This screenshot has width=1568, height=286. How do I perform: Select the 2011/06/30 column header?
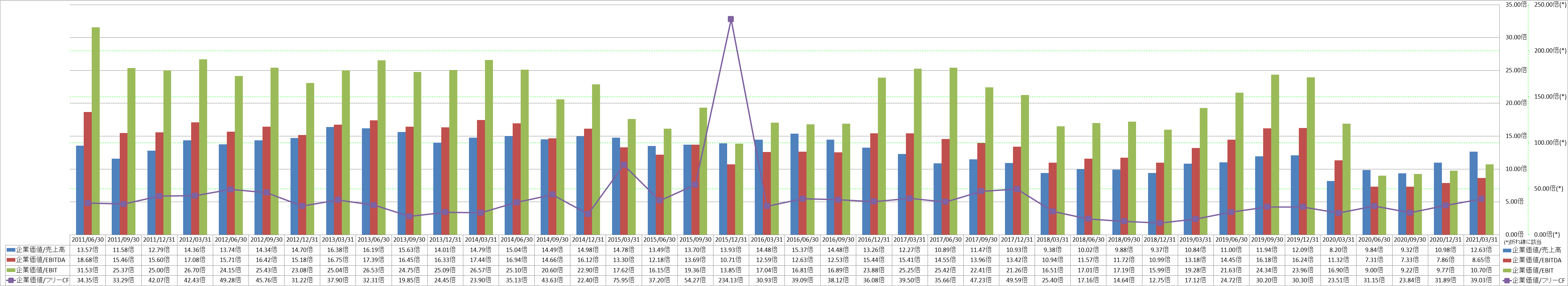click(88, 240)
